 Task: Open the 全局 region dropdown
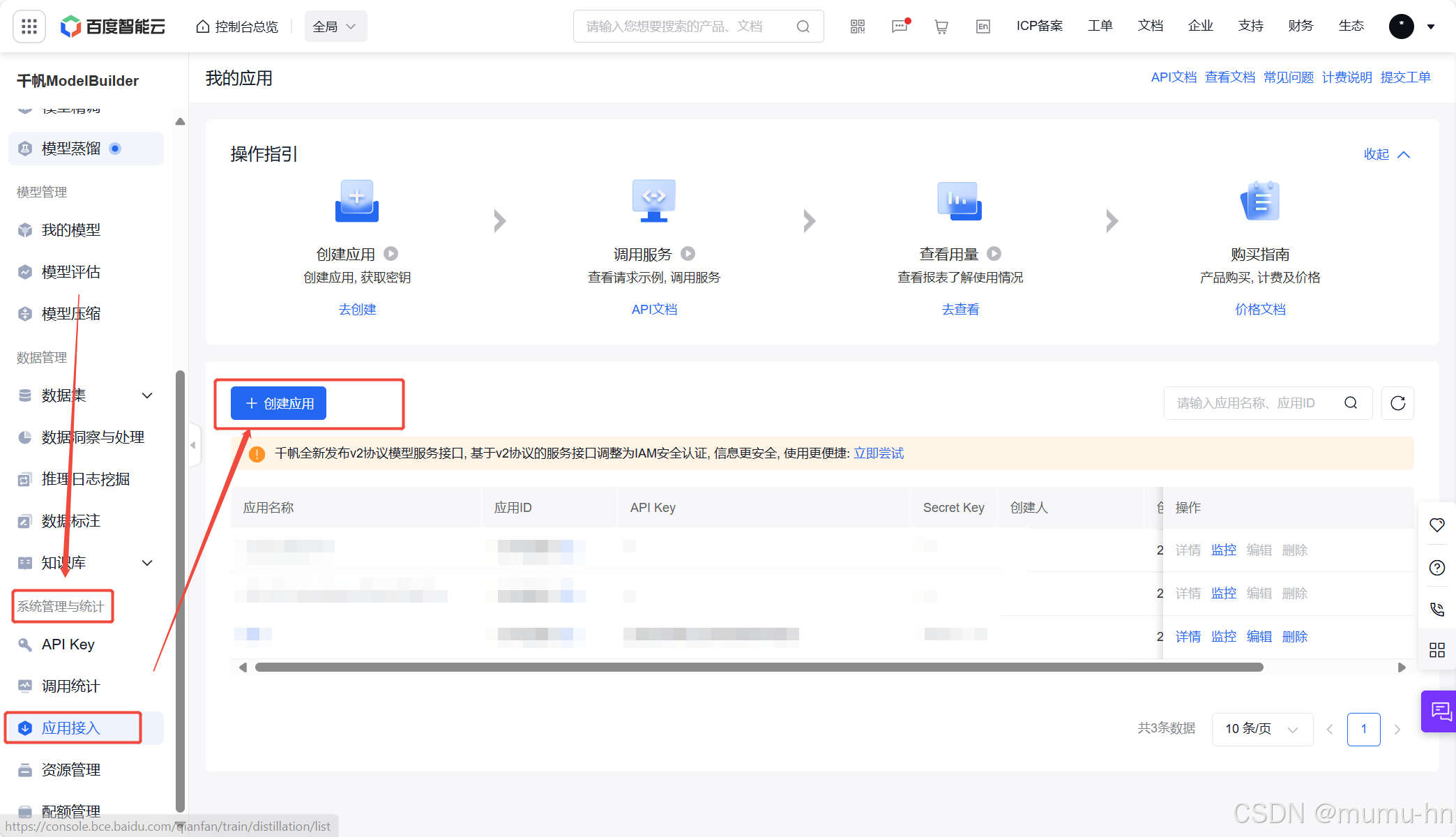(335, 27)
